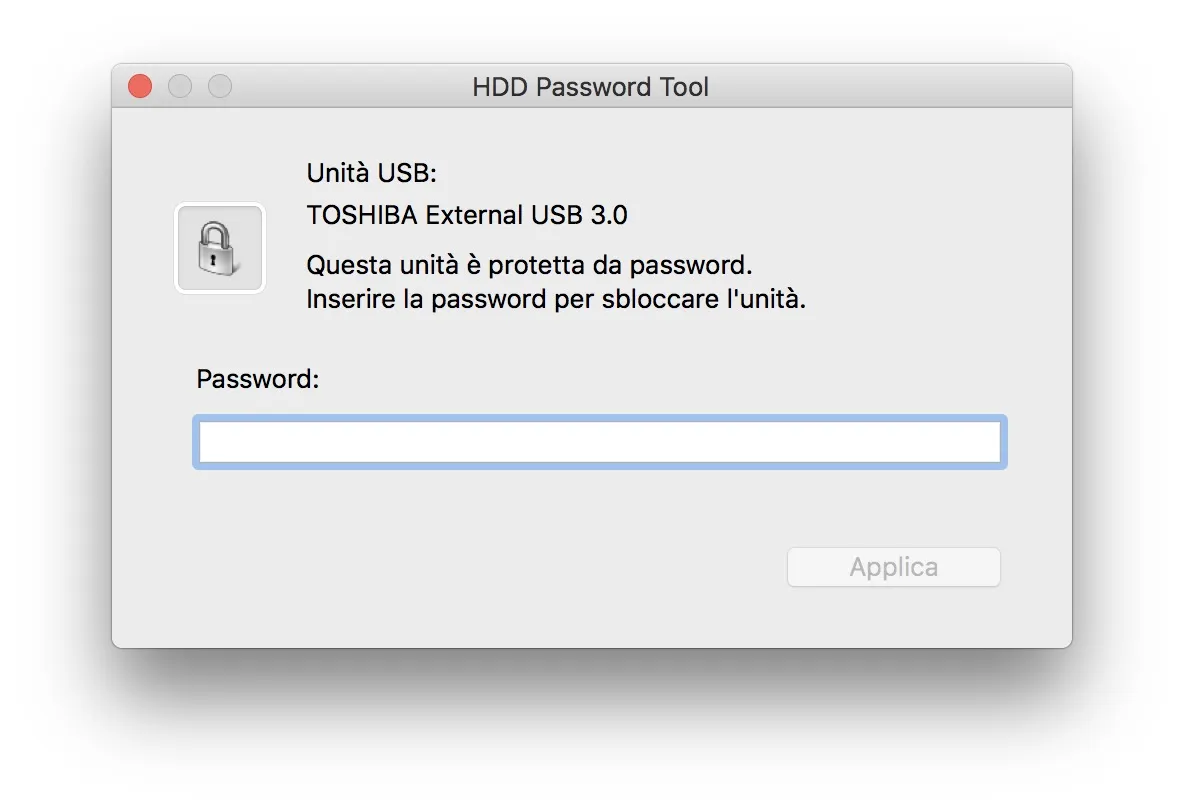The image size is (1184, 808).
Task: Click the unlock instruction line
Action: (556, 298)
